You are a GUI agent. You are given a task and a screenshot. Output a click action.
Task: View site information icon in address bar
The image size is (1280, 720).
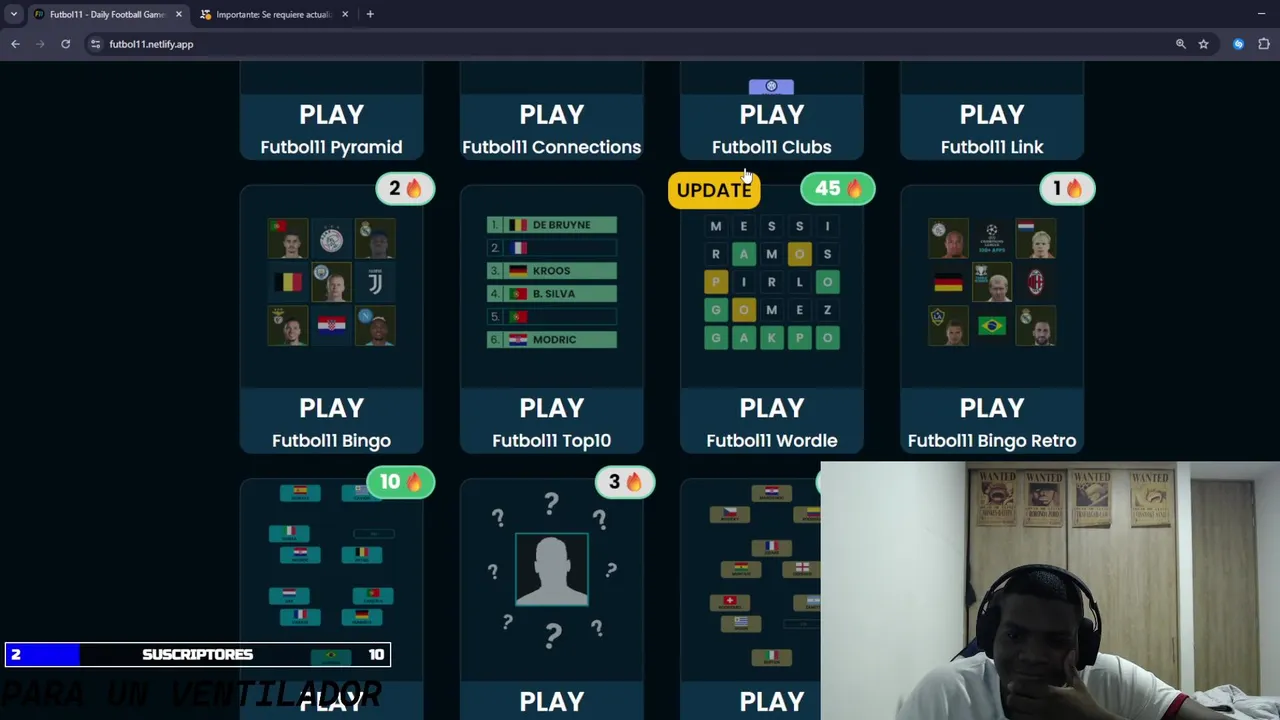tap(95, 44)
